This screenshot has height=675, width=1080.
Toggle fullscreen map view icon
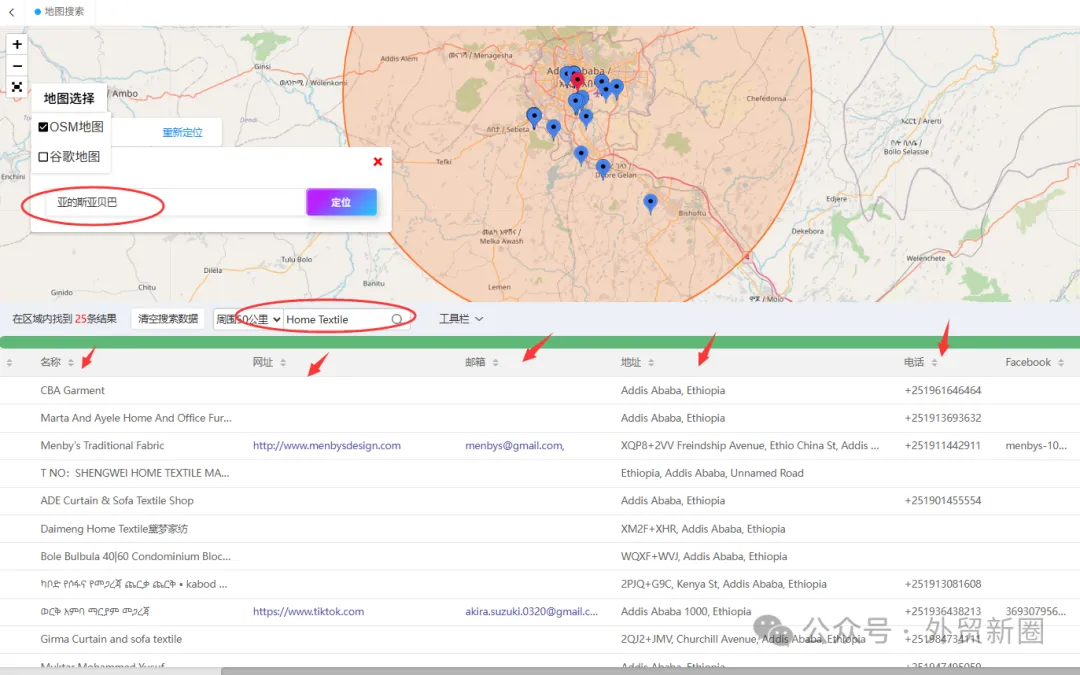pos(17,87)
